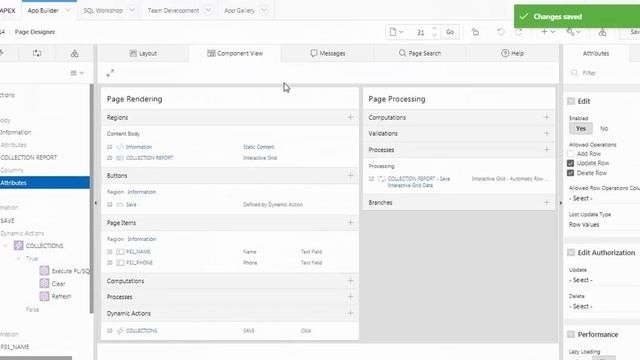This screenshot has height=360, width=640.
Task: Switch to the Page Search tab
Action: click(x=420, y=53)
